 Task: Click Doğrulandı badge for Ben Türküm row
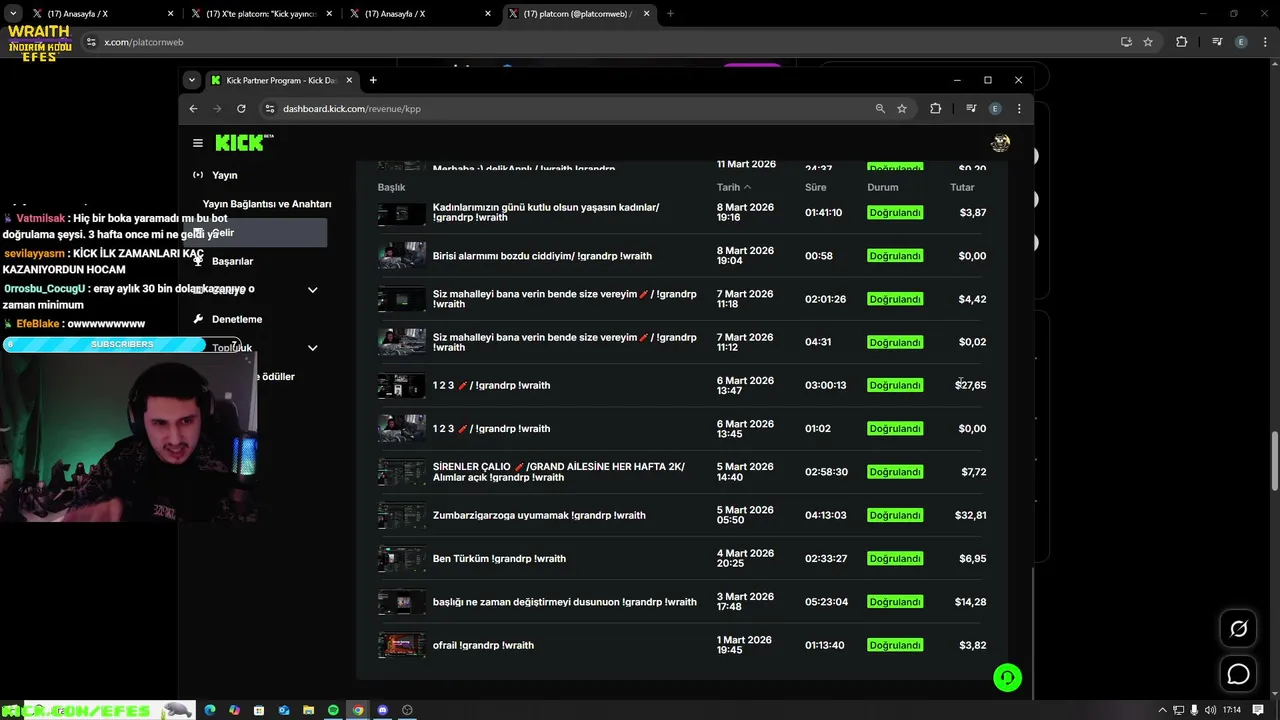895,559
